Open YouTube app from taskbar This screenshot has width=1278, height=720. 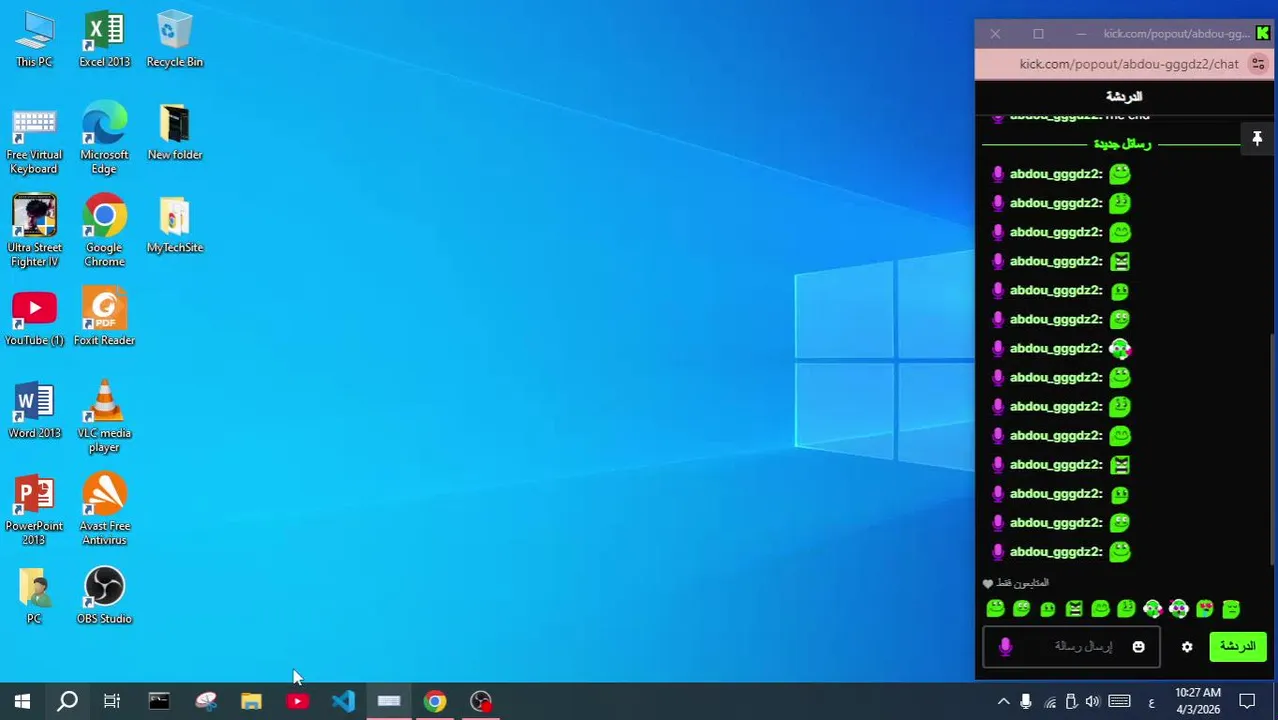click(x=297, y=701)
